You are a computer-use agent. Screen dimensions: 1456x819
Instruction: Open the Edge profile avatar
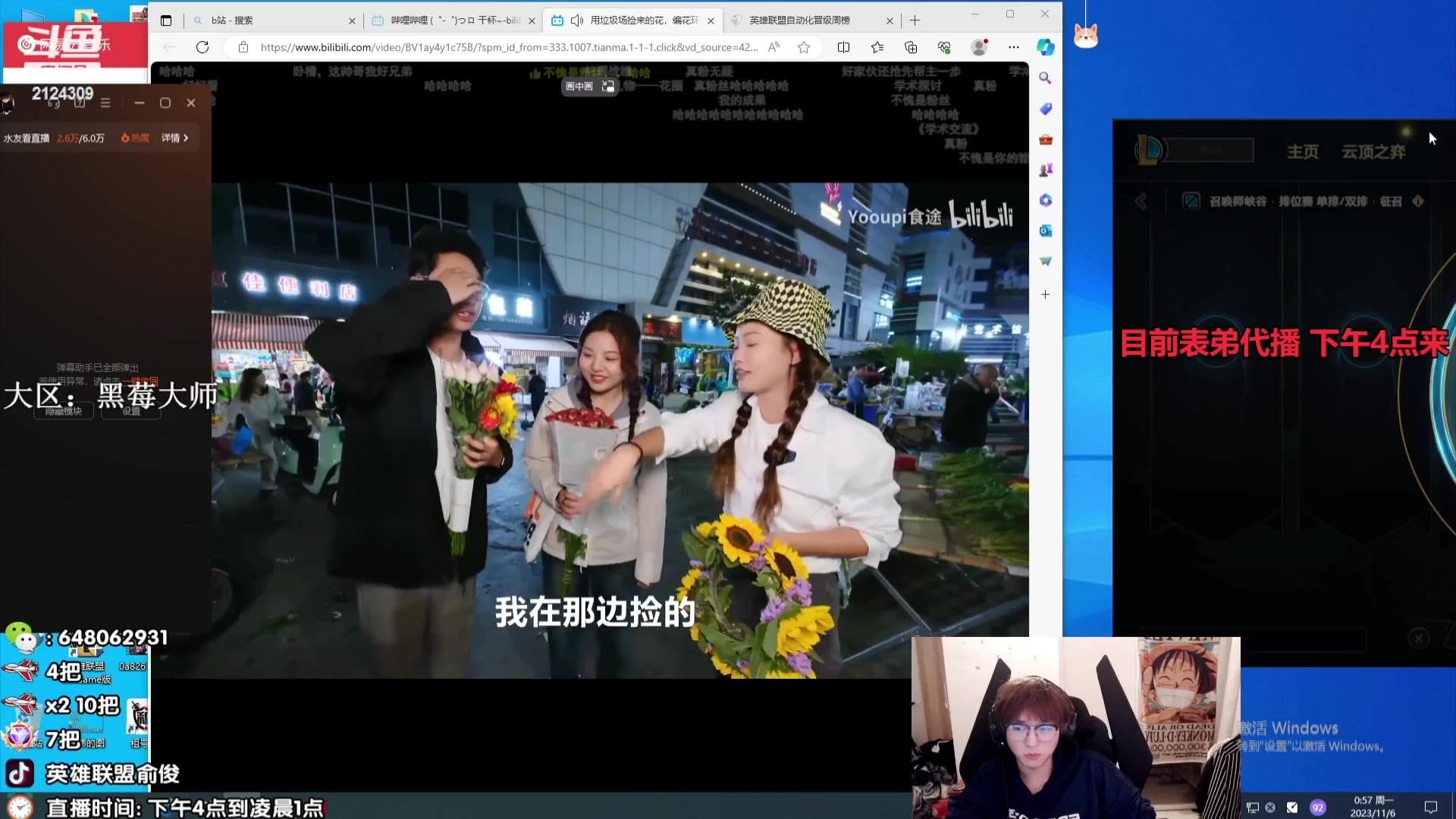(x=979, y=47)
